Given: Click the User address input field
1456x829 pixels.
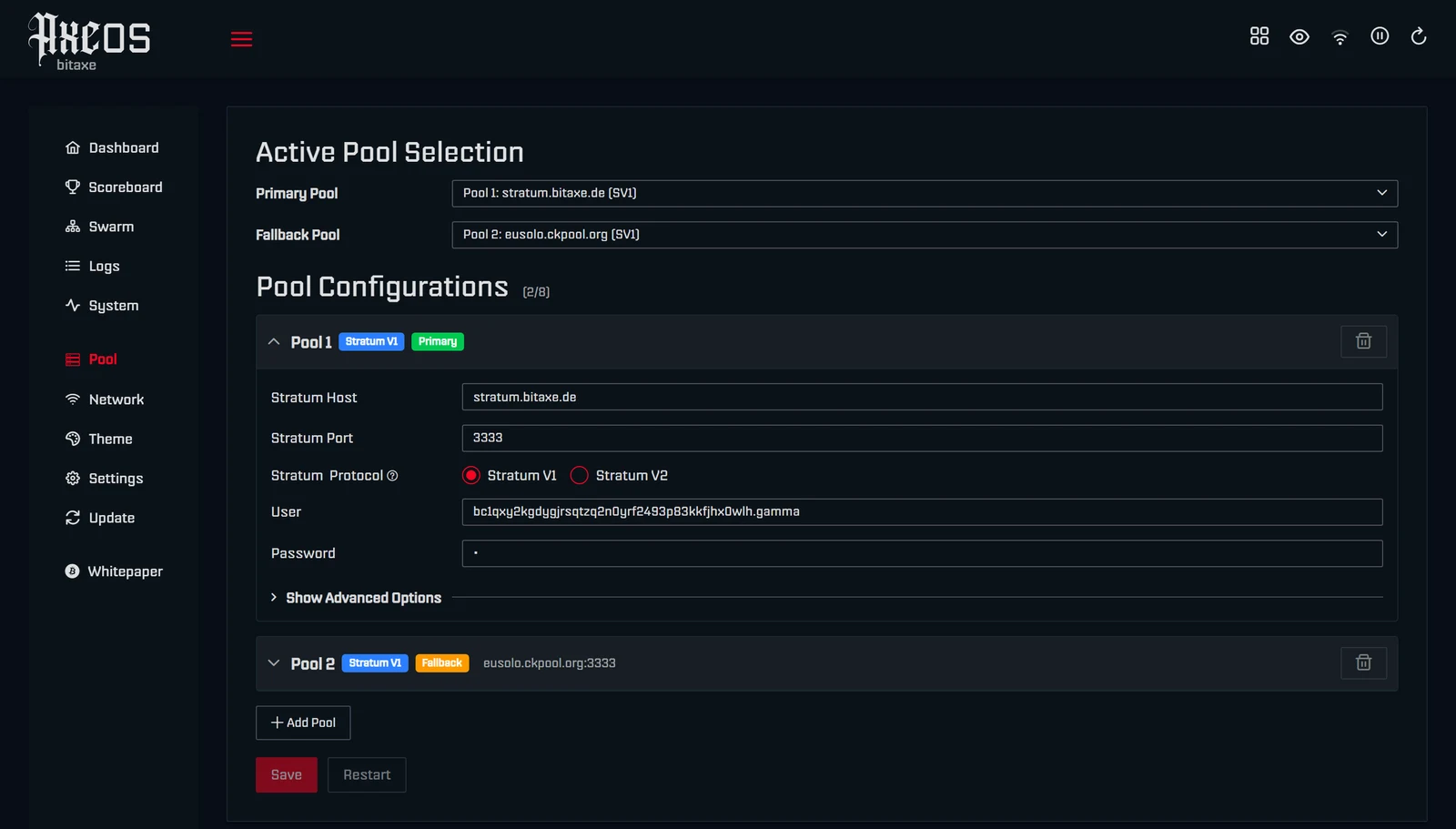Looking at the screenshot, I should [922, 511].
